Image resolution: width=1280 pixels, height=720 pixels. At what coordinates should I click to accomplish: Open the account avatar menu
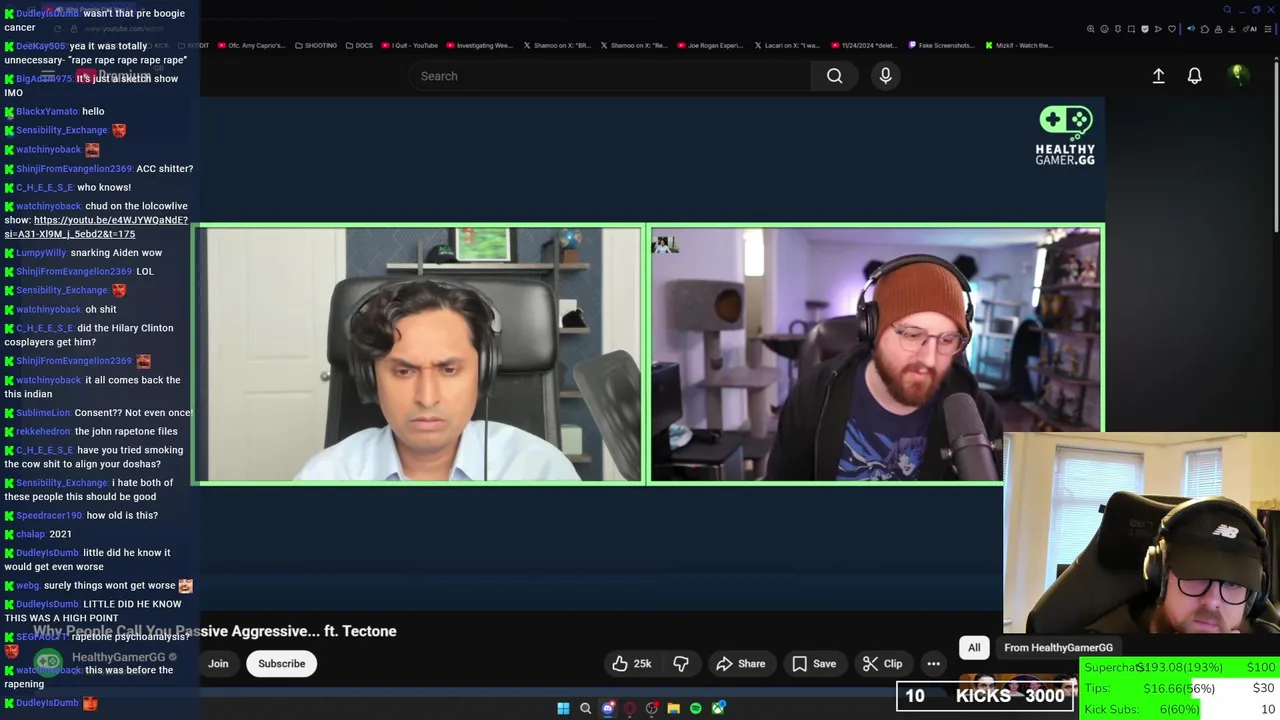coord(1237,75)
